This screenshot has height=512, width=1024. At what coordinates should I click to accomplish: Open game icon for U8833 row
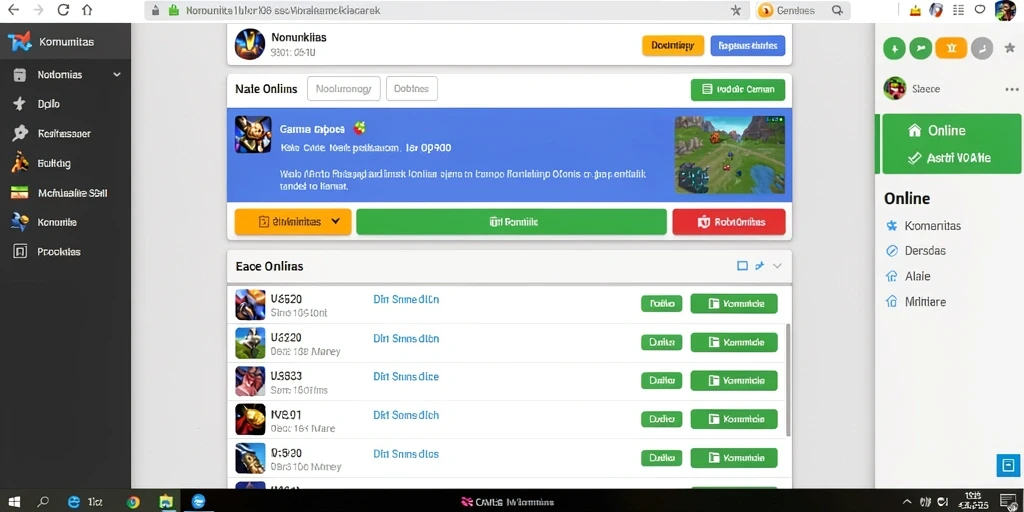pos(250,381)
